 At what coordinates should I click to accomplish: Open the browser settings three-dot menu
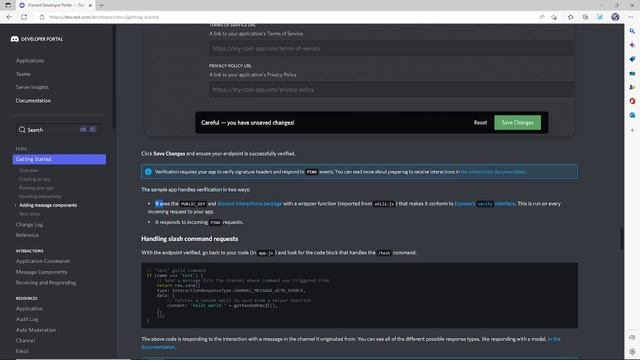coord(631,17)
